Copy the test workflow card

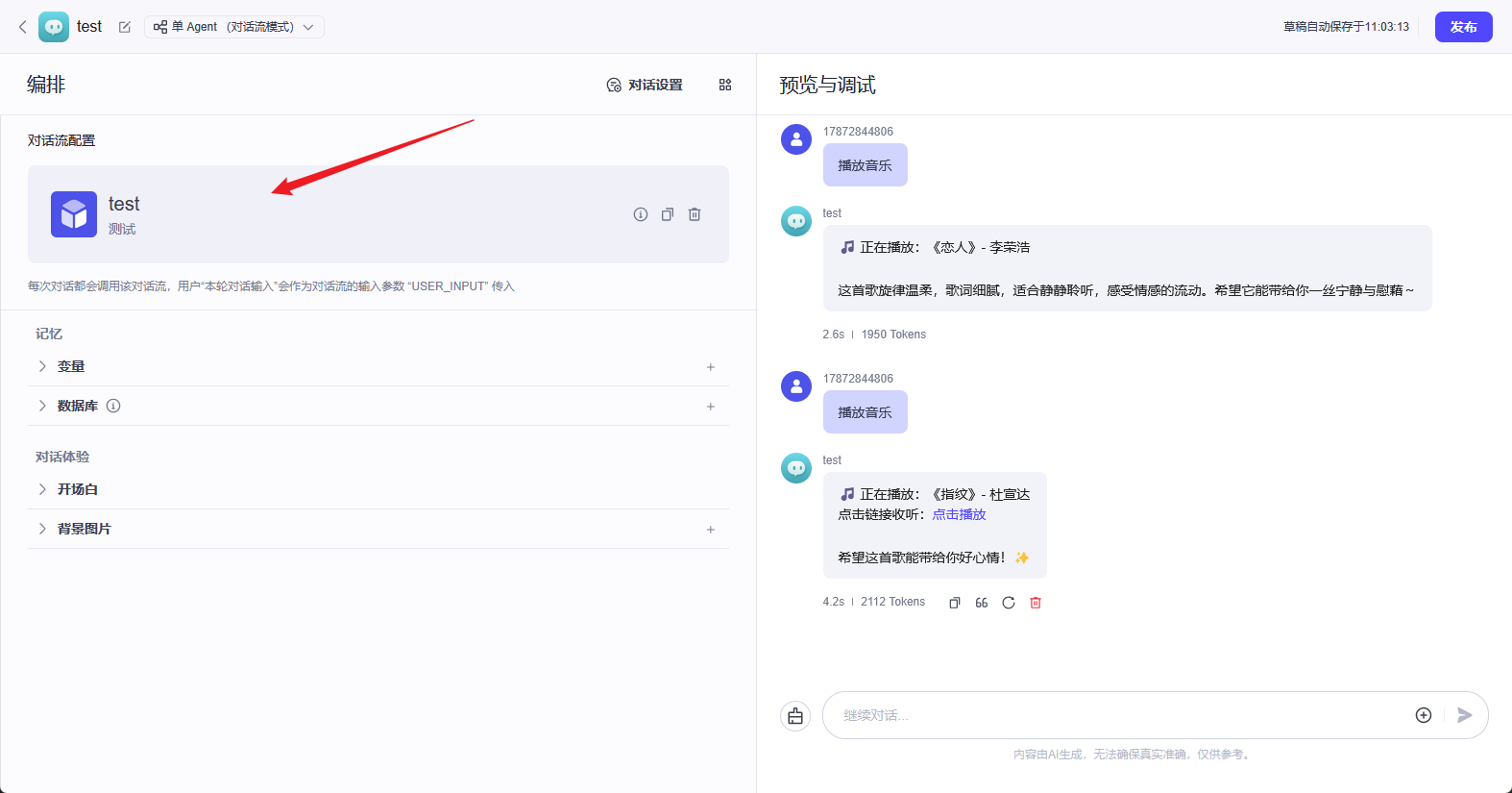click(x=668, y=214)
